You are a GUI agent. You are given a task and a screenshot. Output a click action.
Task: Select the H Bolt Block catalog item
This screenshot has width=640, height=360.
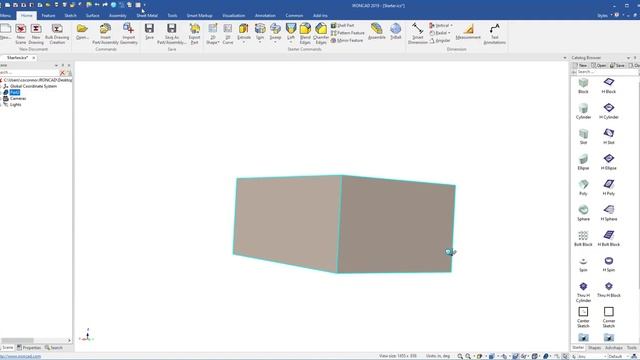pos(609,238)
